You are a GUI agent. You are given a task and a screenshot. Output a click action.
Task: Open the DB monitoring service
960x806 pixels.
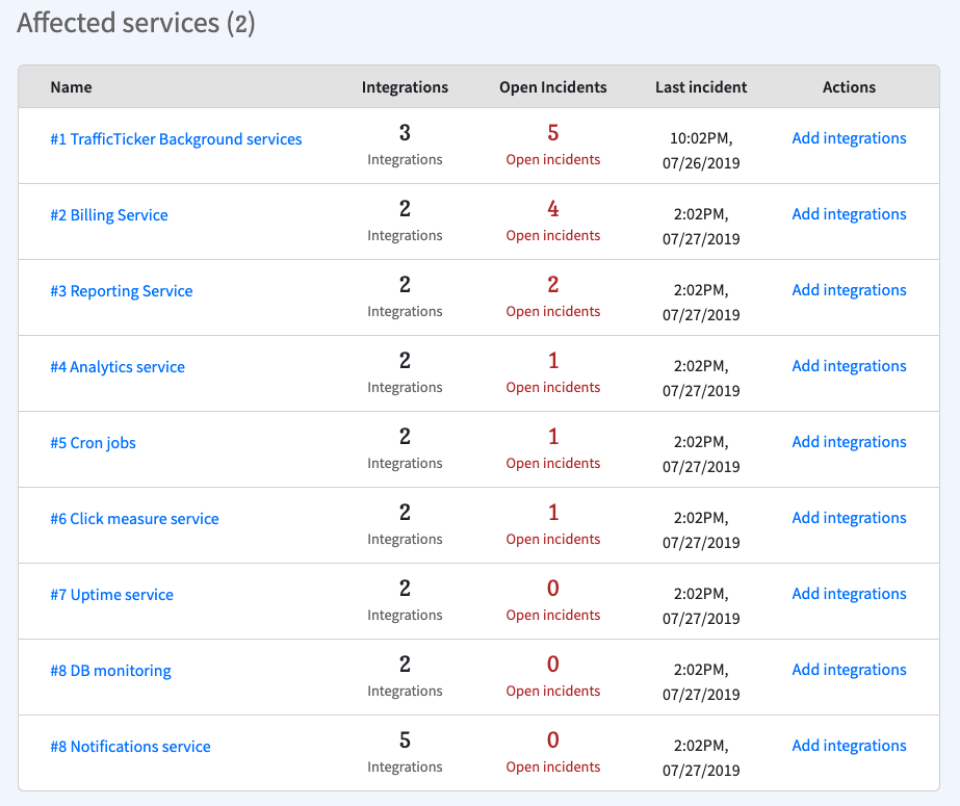pos(110,671)
